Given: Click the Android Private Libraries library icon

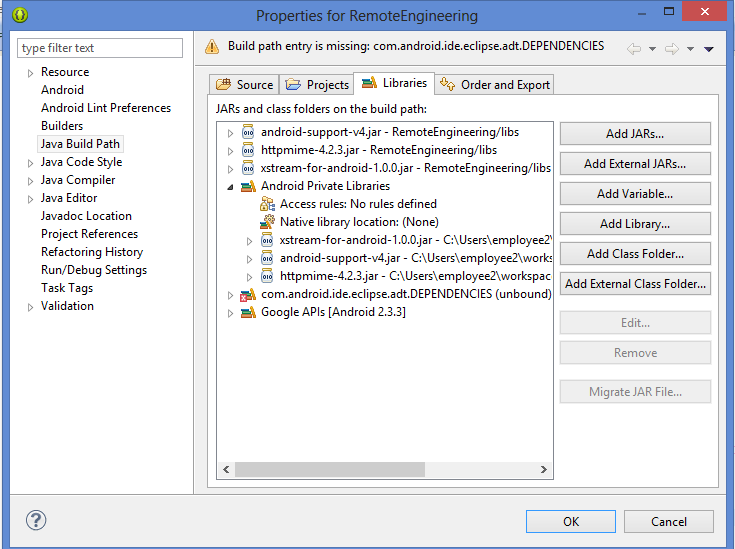Looking at the screenshot, I should 248,186.
